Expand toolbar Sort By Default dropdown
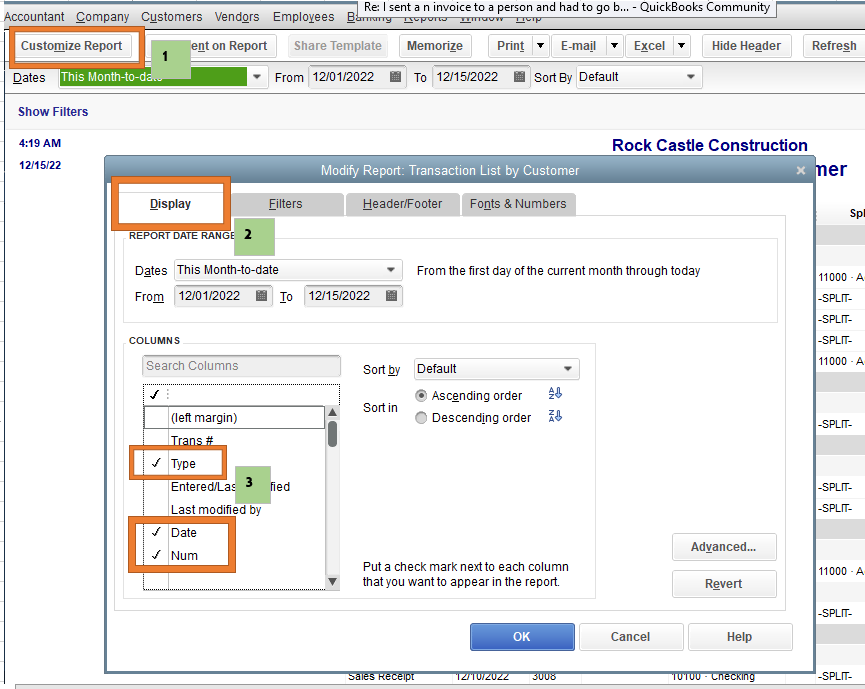This screenshot has width=865, height=689. click(x=691, y=77)
